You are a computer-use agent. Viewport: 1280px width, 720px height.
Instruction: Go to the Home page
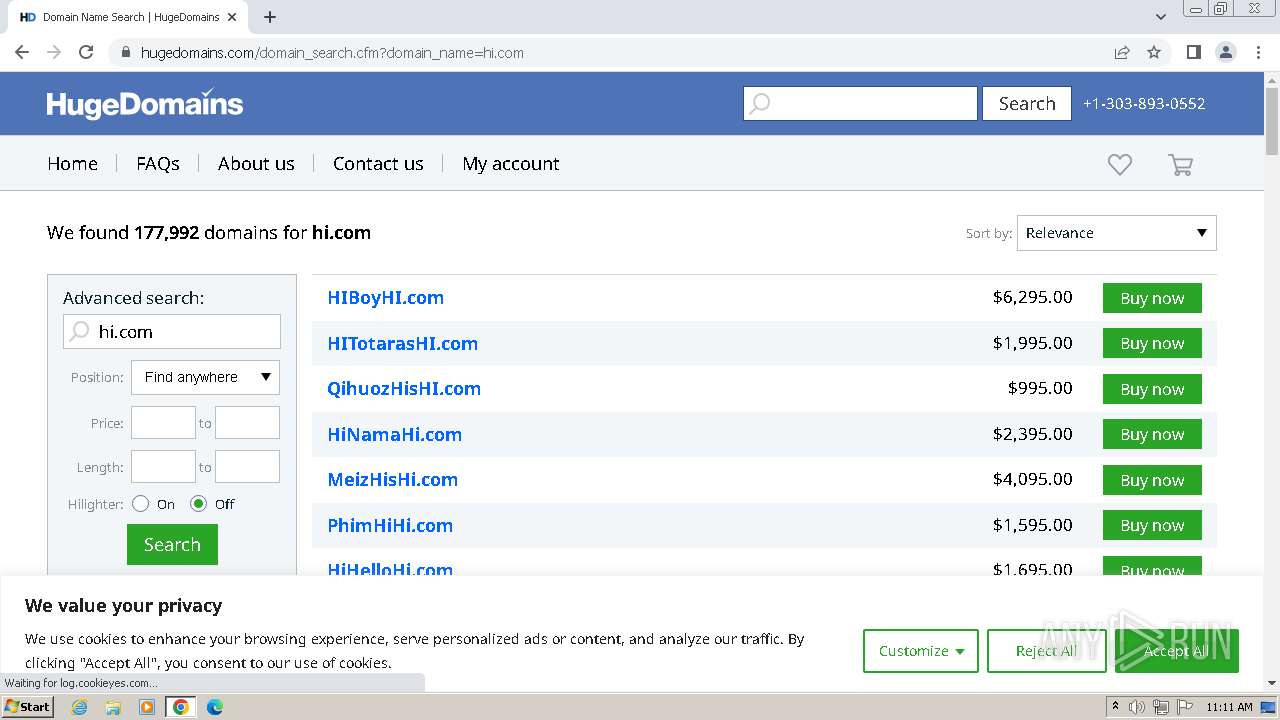tap(72, 163)
